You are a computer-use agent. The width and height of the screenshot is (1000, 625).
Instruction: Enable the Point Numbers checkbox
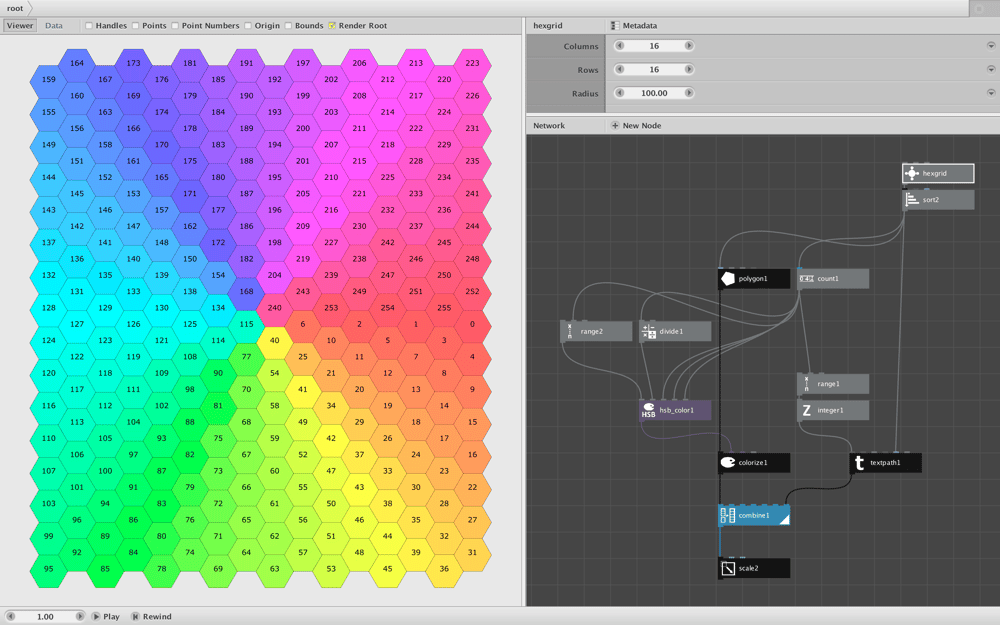tap(175, 26)
